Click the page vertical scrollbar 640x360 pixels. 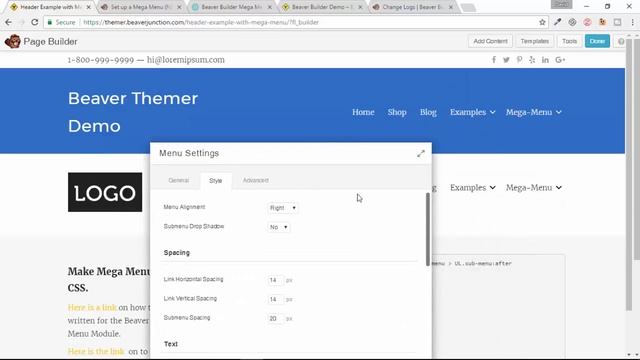click(x=629, y=176)
